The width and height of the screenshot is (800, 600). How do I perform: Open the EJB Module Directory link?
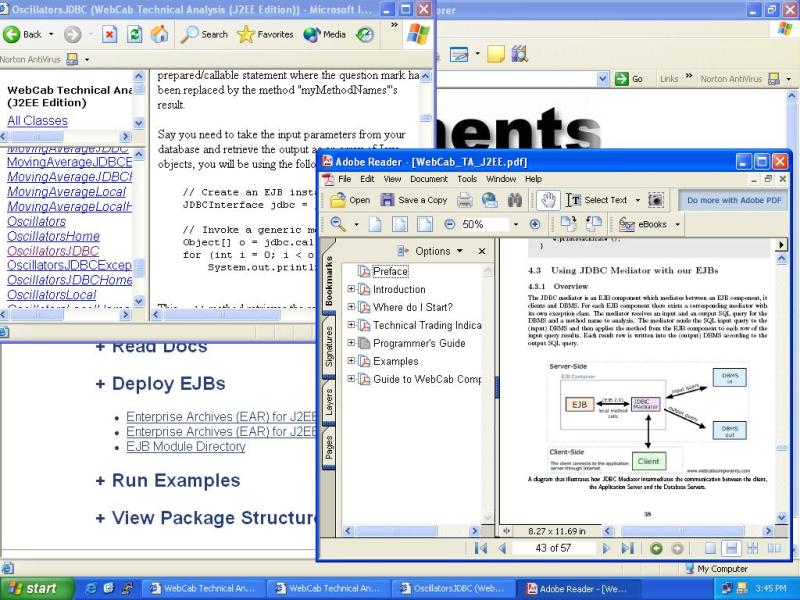[x=186, y=446]
